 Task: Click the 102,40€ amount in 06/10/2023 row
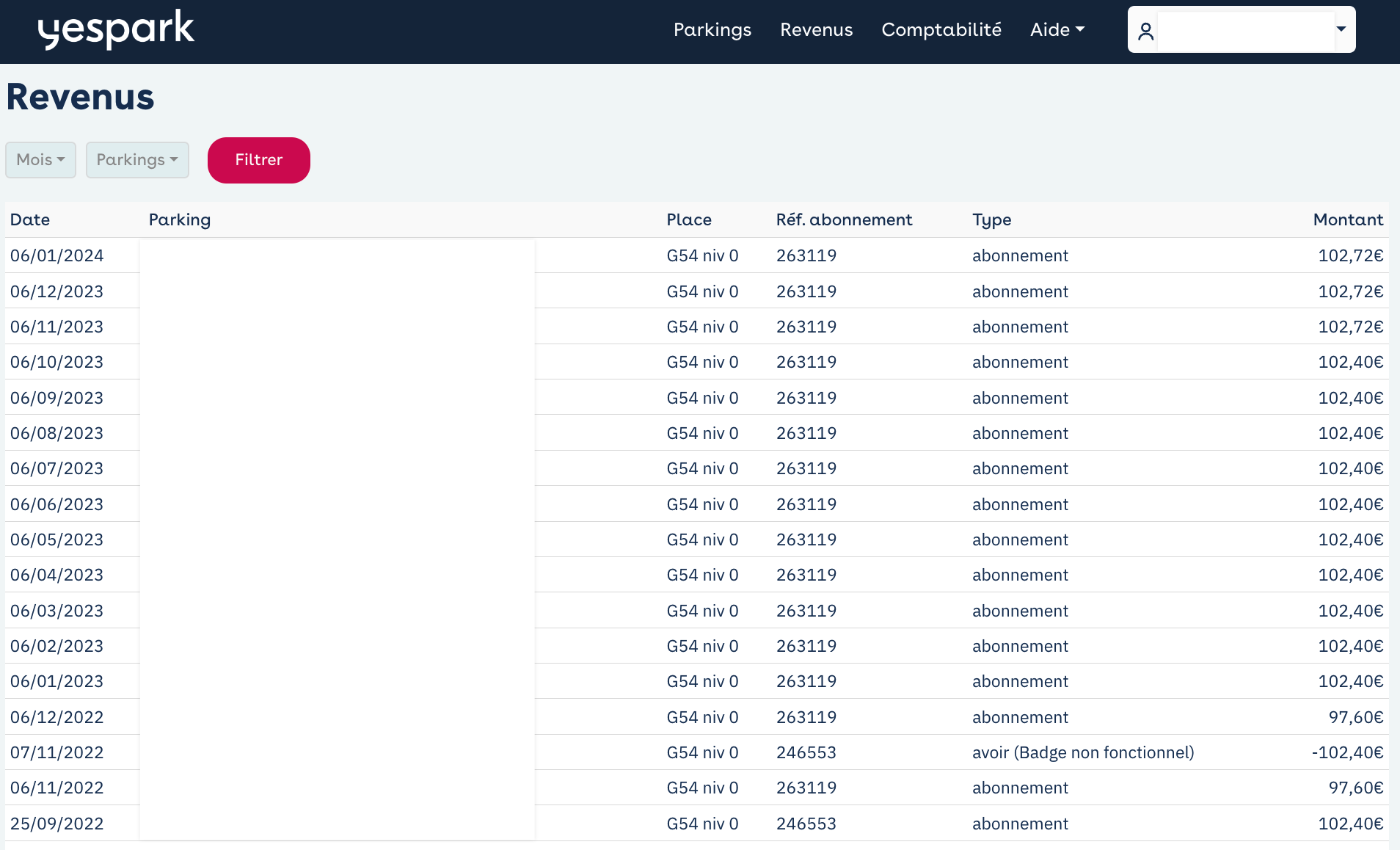1351,362
